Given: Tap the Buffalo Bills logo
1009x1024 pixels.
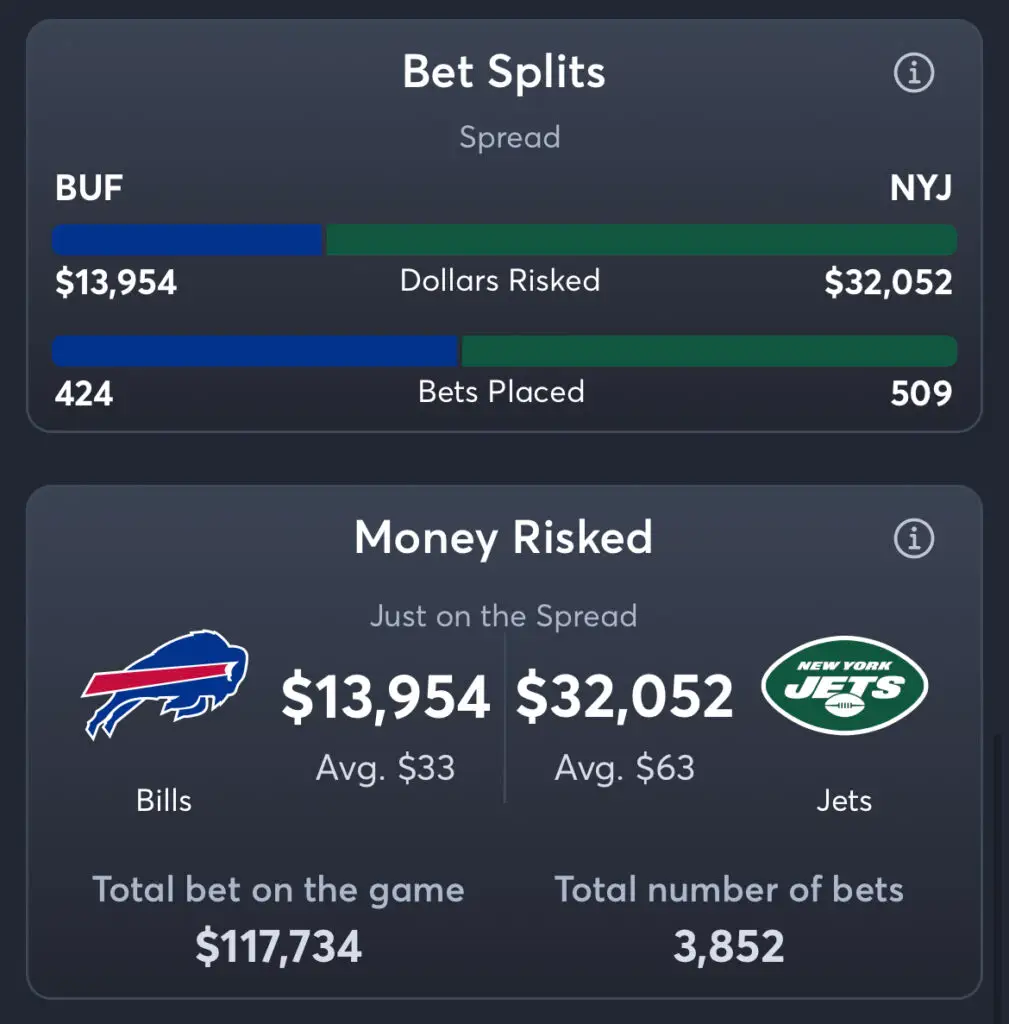Looking at the screenshot, I should click(165, 684).
